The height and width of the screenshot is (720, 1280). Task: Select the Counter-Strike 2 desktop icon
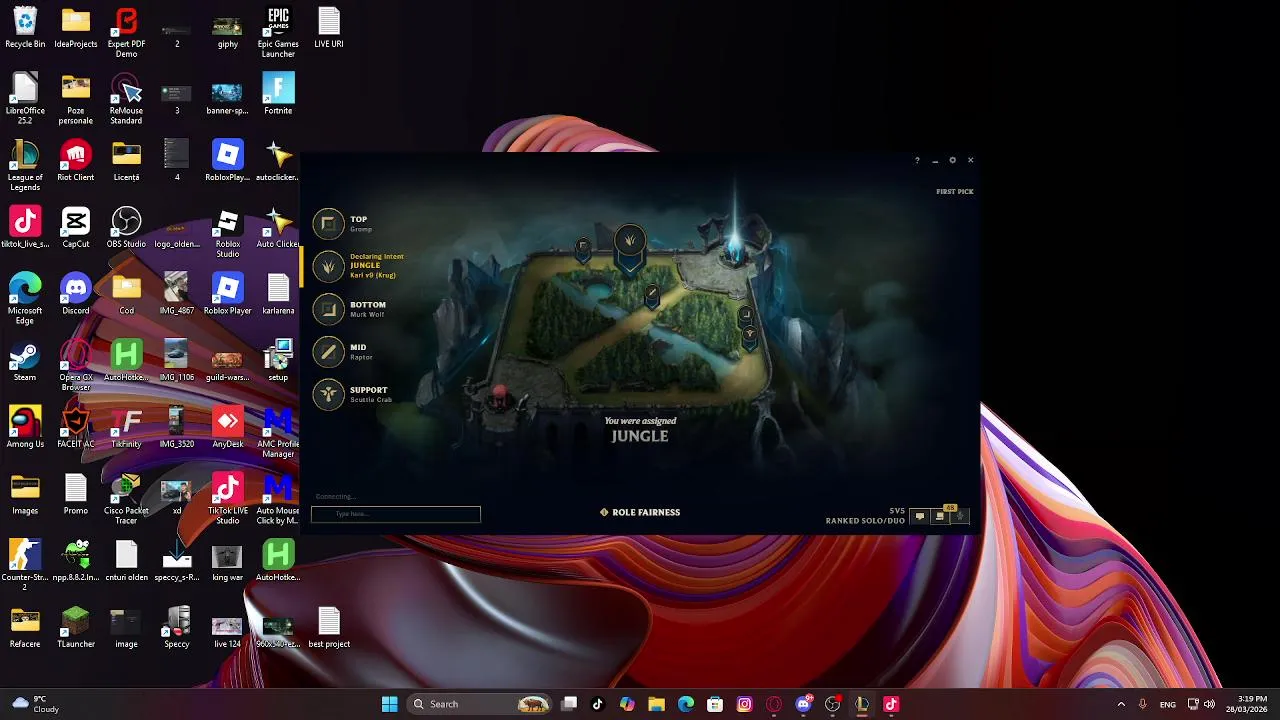(x=25, y=565)
